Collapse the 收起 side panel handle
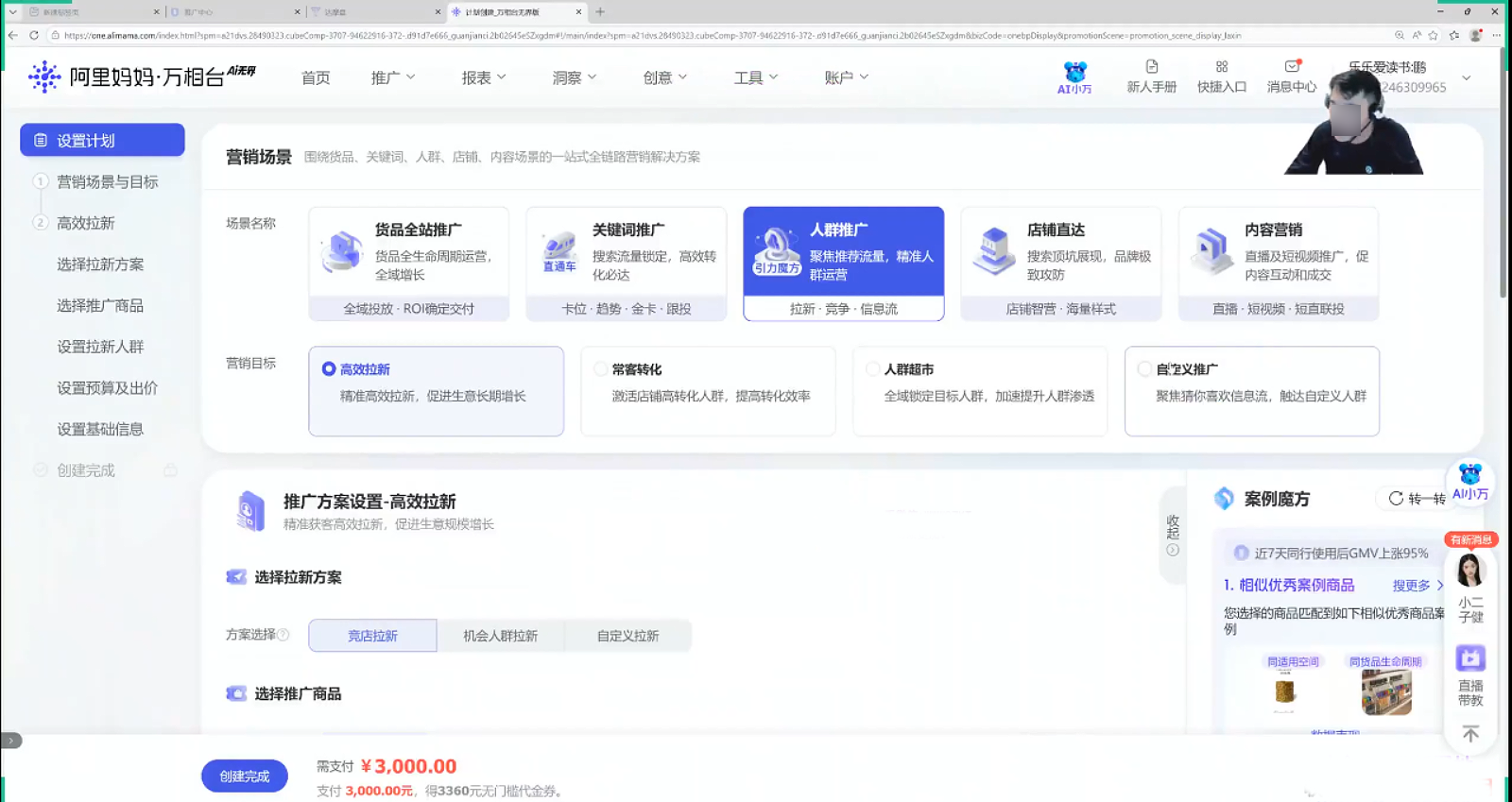This screenshot has height=802, width=1512. point(1173,534)
